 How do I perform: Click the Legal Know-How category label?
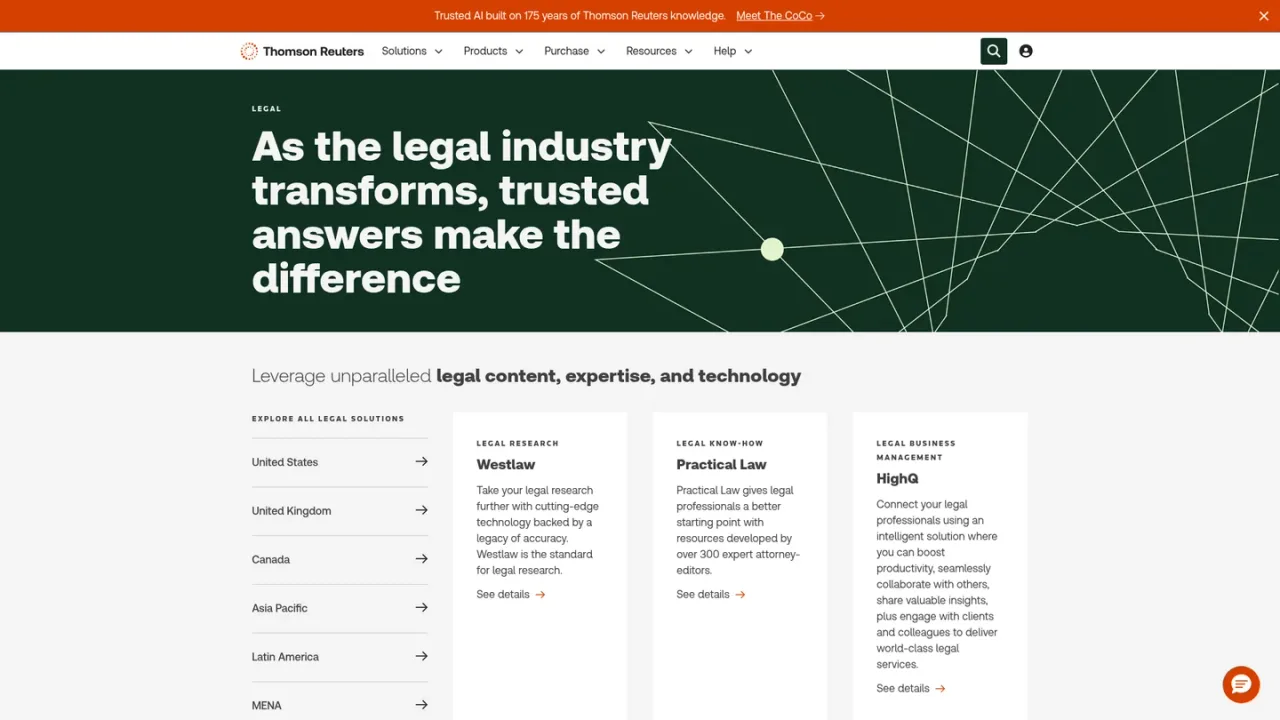click(x=720, y=443)
